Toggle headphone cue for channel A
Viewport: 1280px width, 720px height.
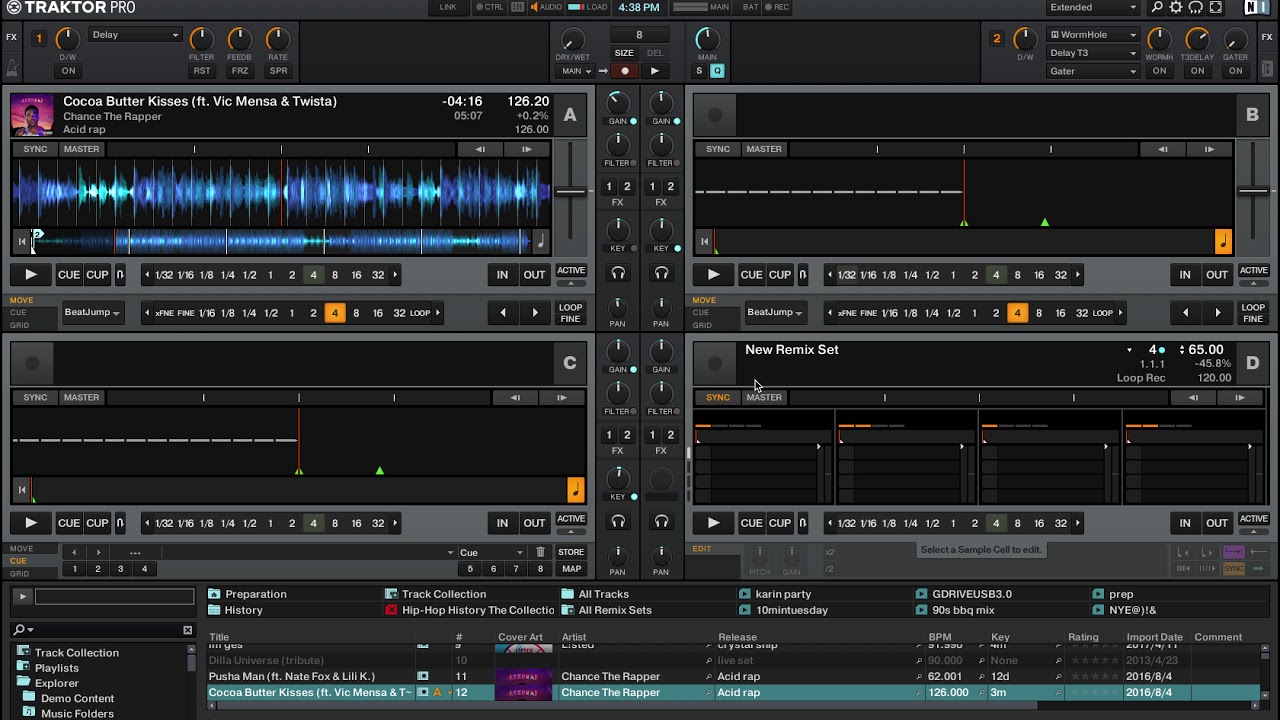tap(618, 273)
